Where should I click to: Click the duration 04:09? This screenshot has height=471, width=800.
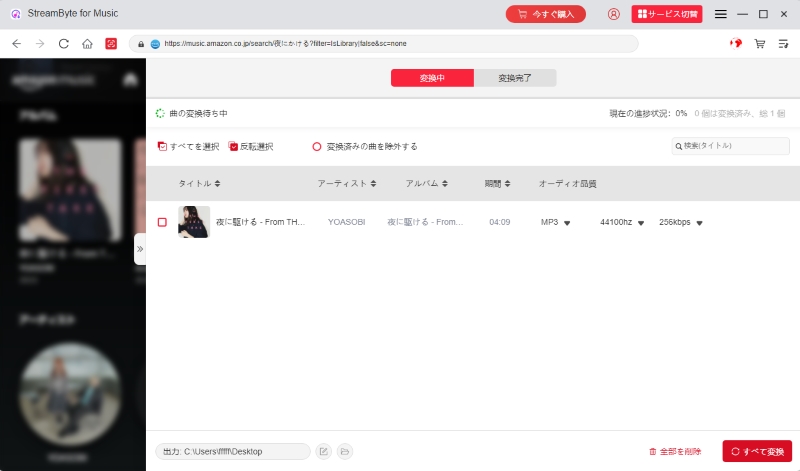pos(499,222)
